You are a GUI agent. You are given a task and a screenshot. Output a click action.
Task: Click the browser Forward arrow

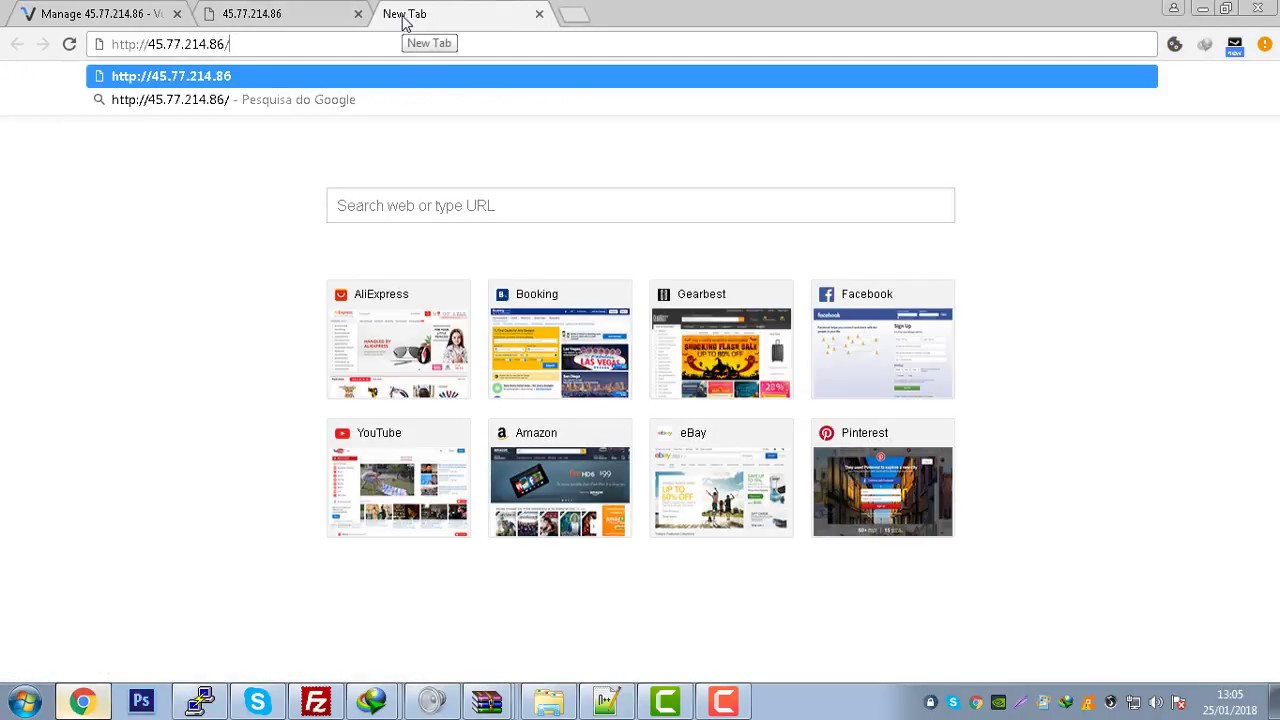43,44
